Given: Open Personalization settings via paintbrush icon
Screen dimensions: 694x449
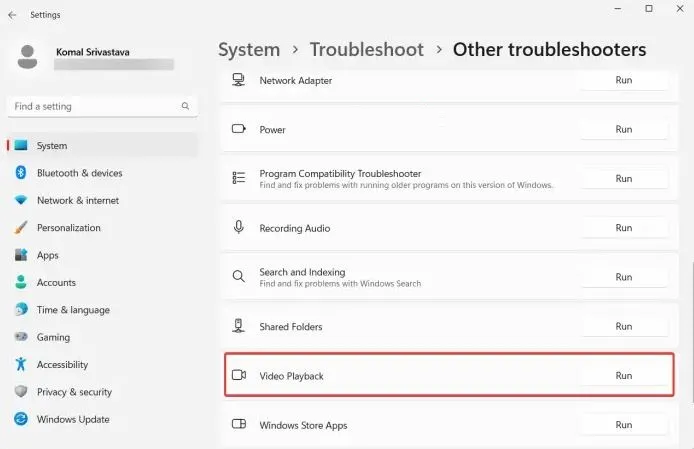Looking at the screenshot, I should tap(21, 228).
